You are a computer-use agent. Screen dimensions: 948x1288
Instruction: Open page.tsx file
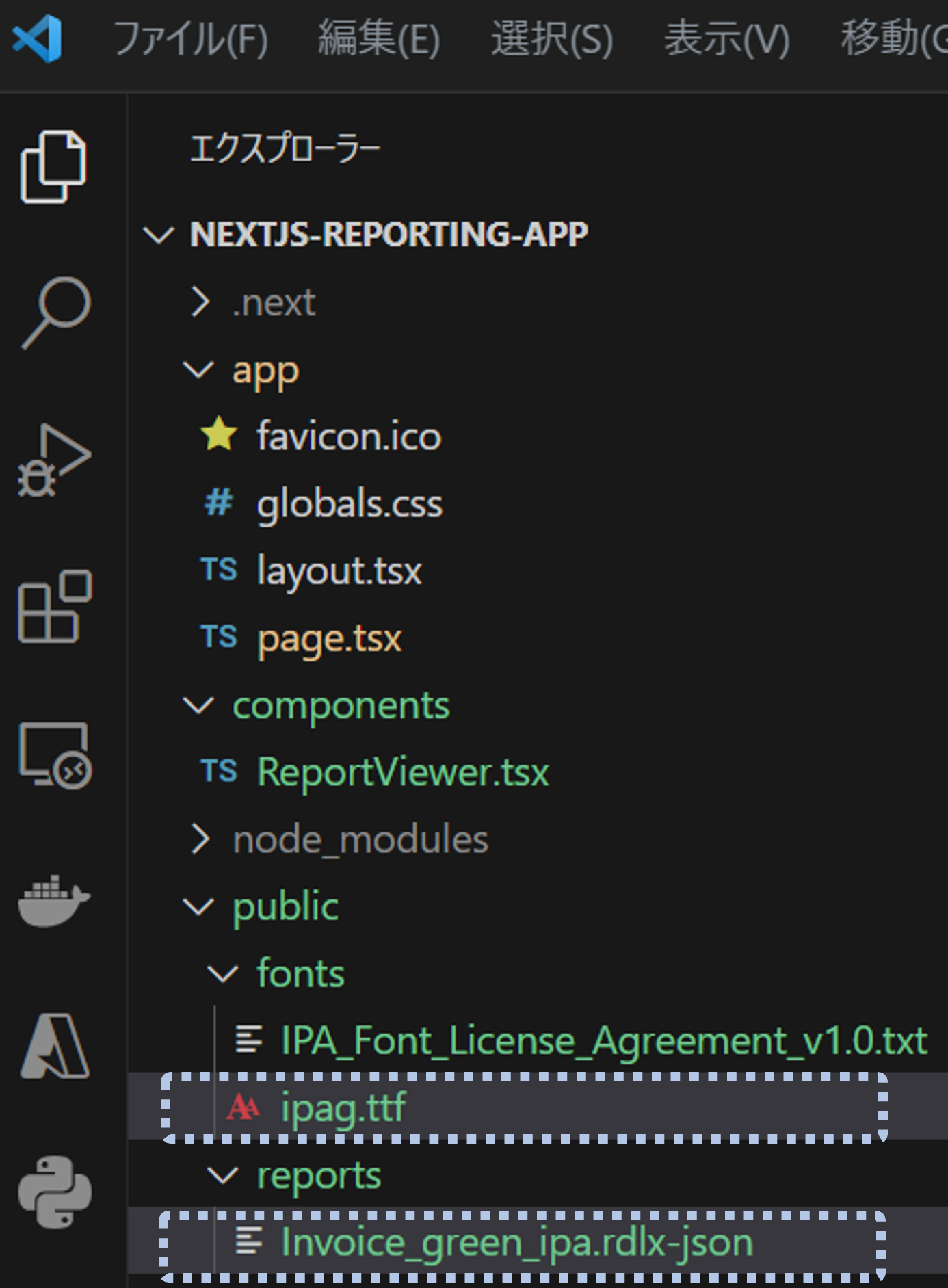(x=330, y=639)
